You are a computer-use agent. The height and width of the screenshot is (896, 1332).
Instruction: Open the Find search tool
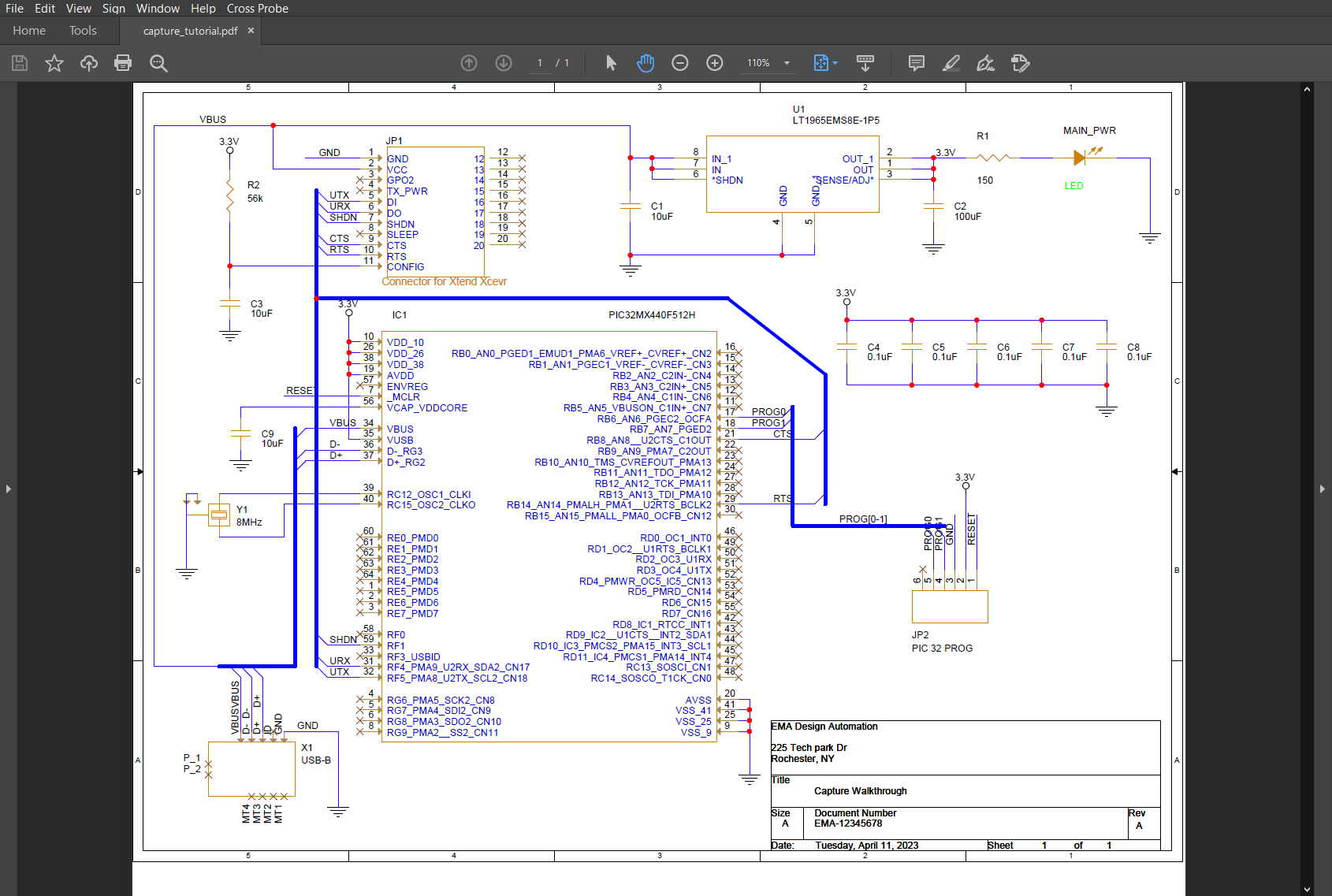(158, 63)
